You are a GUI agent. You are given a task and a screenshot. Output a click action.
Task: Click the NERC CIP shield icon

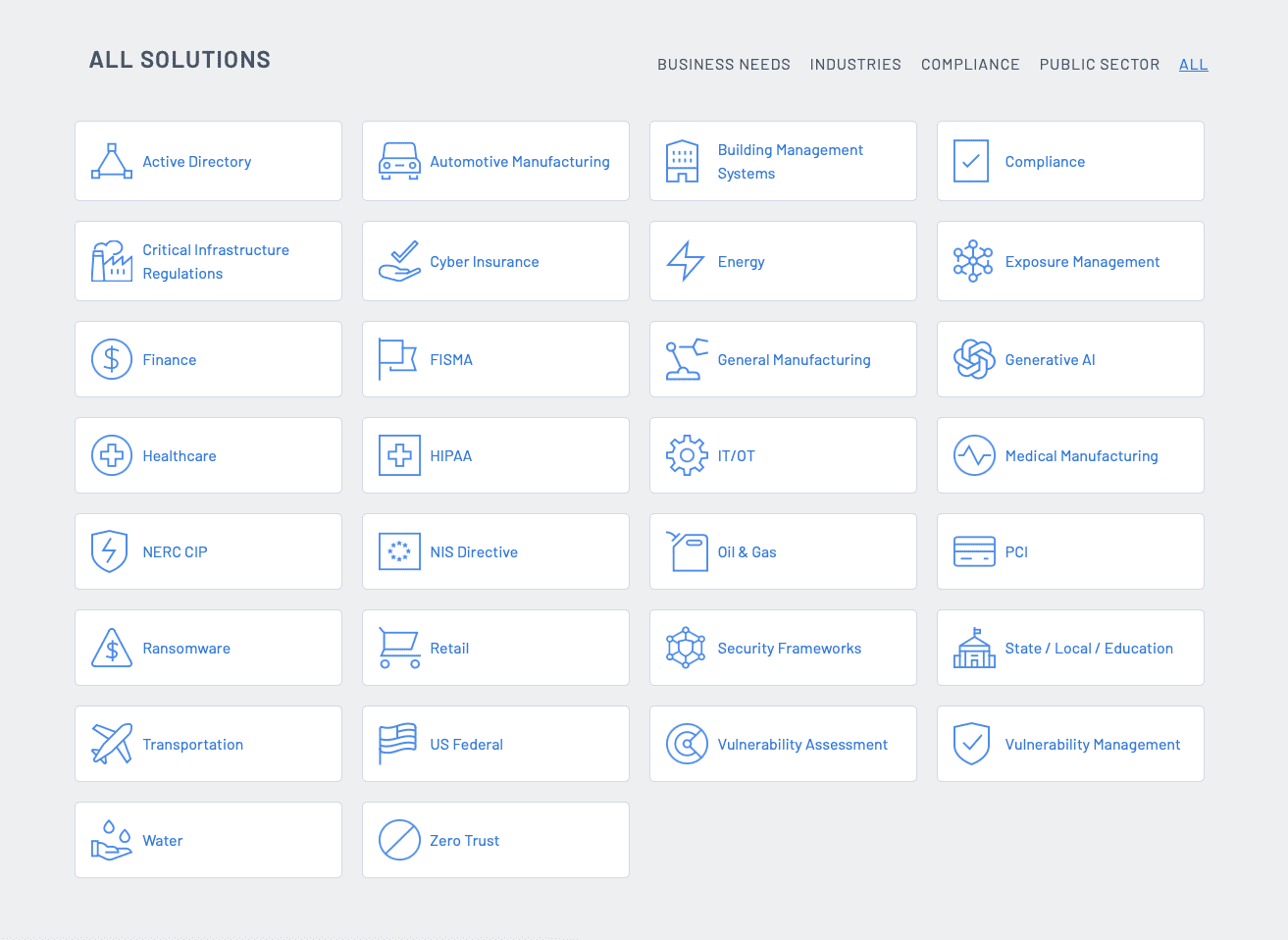tap(110, 551)
